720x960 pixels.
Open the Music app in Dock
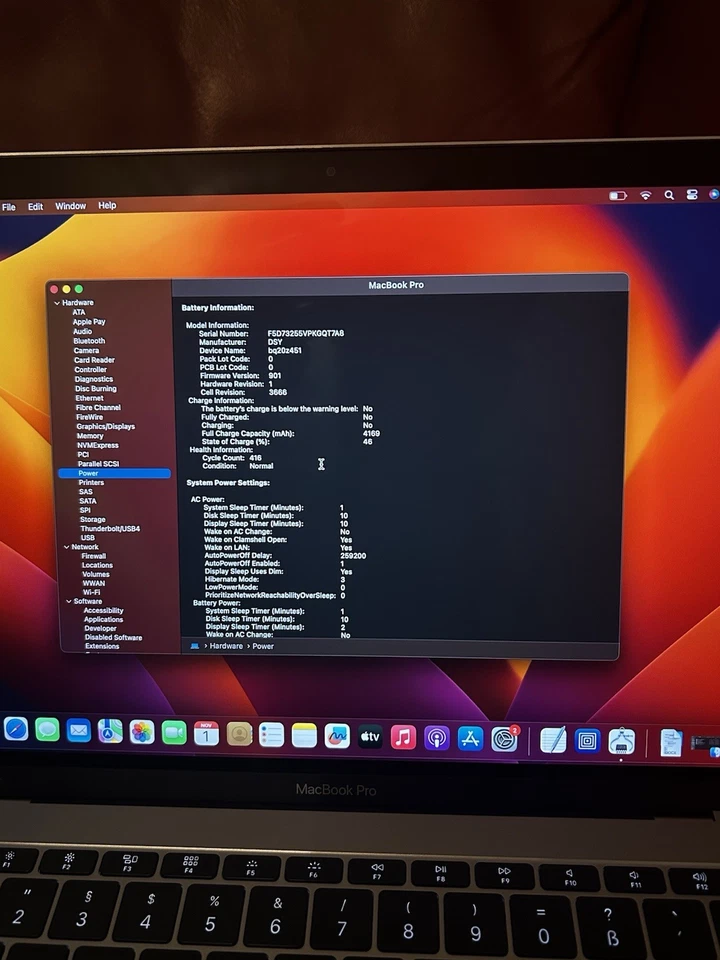(x=403, y=737)
